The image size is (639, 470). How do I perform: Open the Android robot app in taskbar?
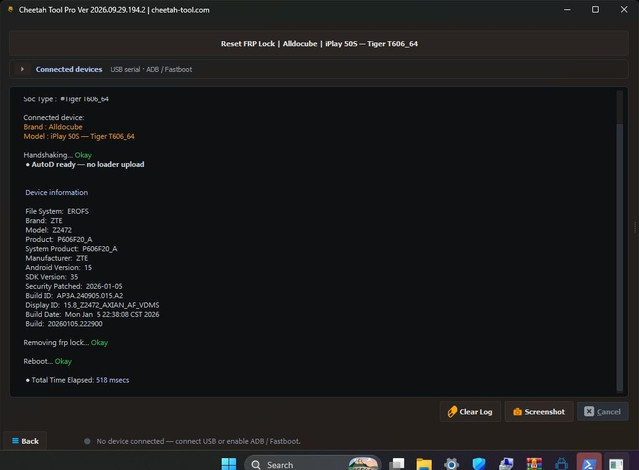(x=561, y=464)
